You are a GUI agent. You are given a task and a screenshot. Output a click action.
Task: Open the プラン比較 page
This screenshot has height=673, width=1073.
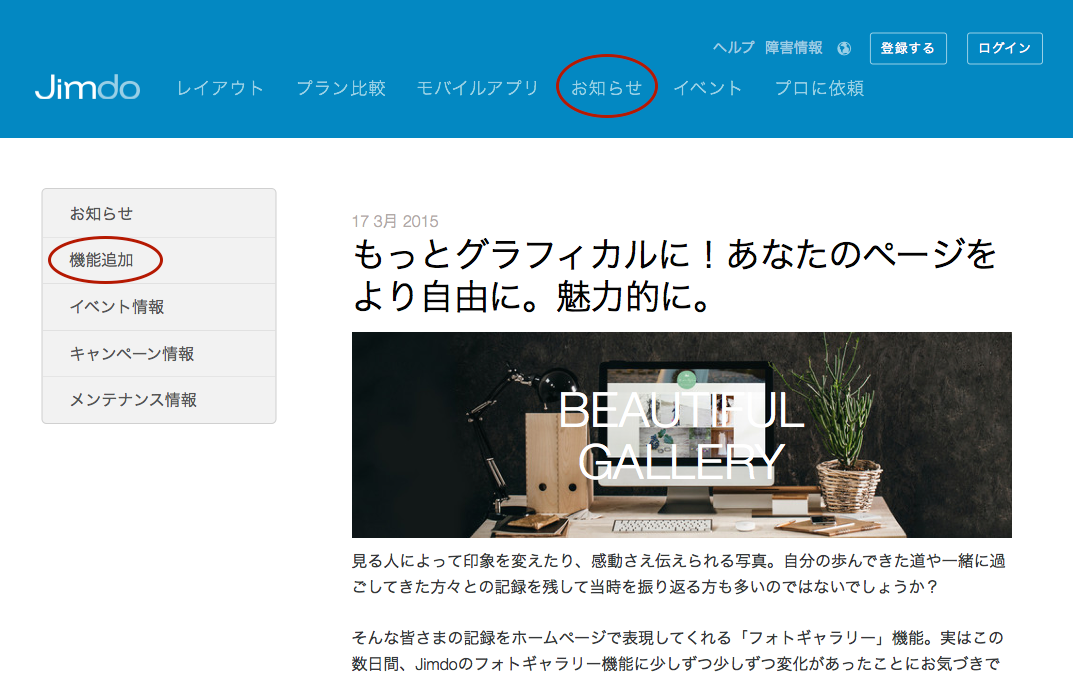coord(341,88)
